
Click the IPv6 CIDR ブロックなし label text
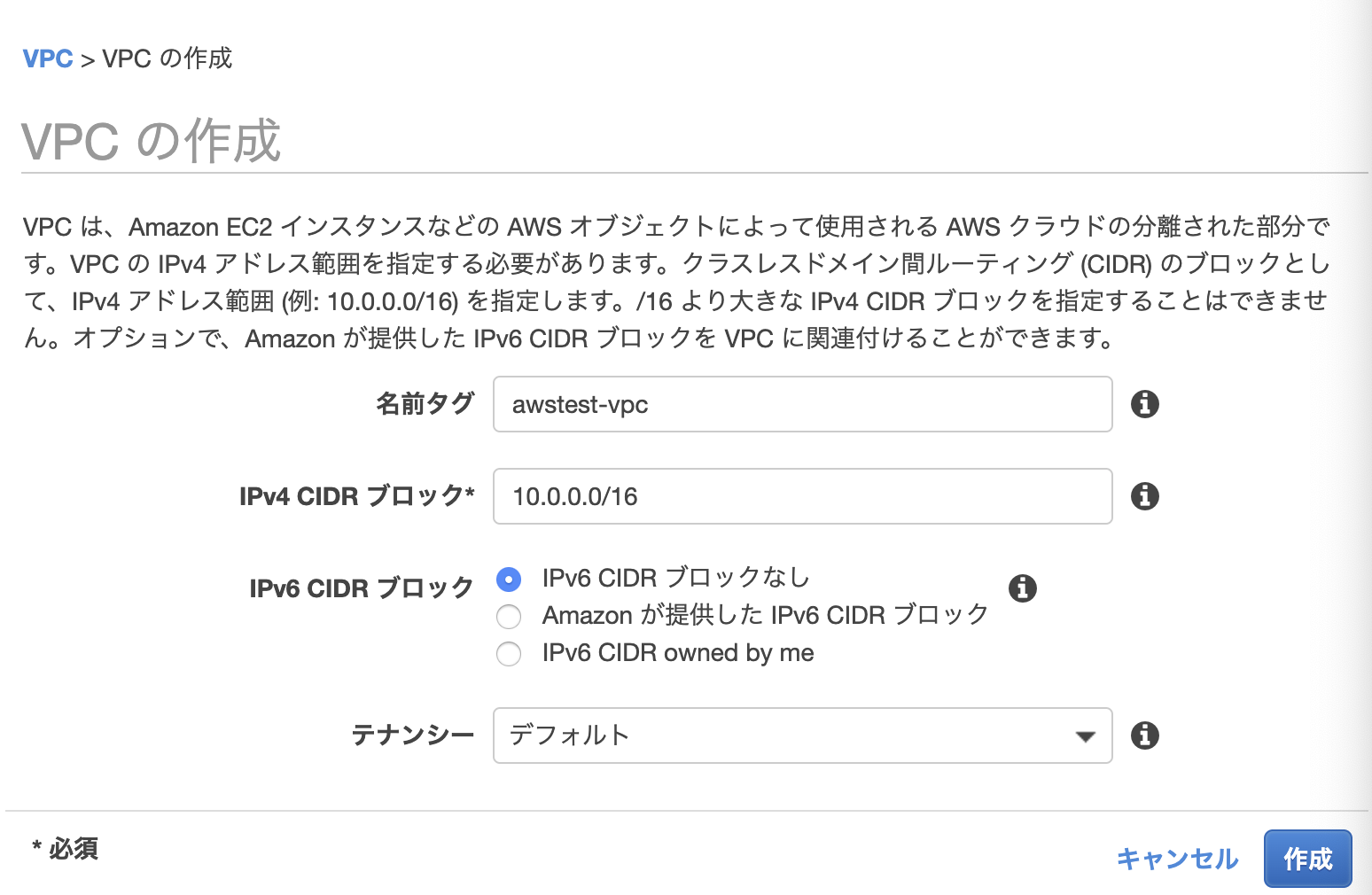pos(674,578)
